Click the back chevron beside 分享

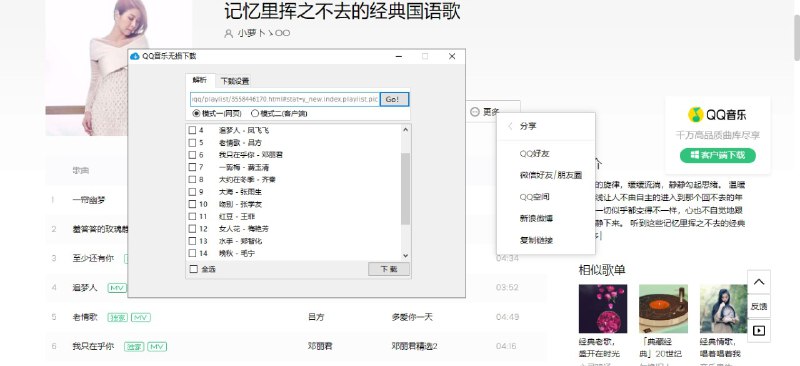tap(510, 126)
